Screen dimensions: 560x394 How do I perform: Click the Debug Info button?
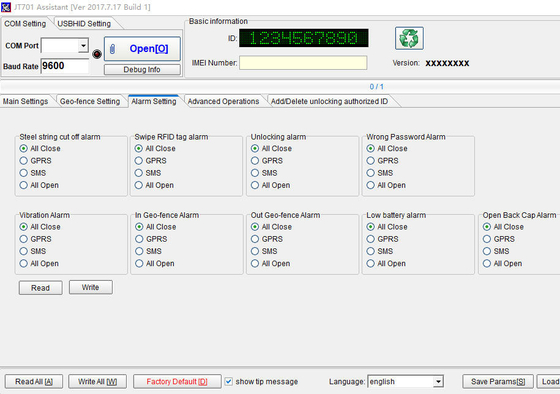[x=142, y=70]
